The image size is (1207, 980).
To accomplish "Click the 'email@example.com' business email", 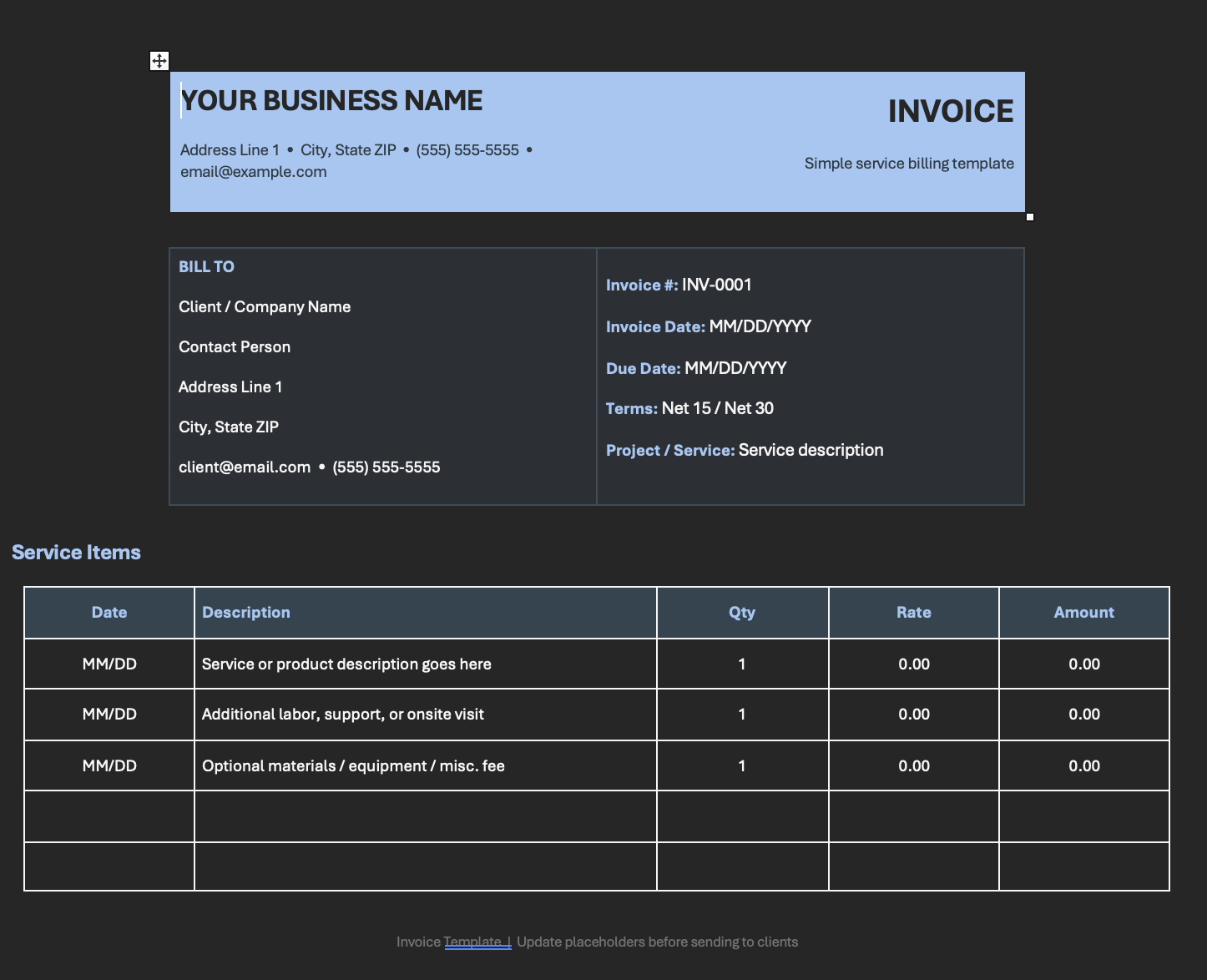I will pyautogui.click(x=254, y=172).
